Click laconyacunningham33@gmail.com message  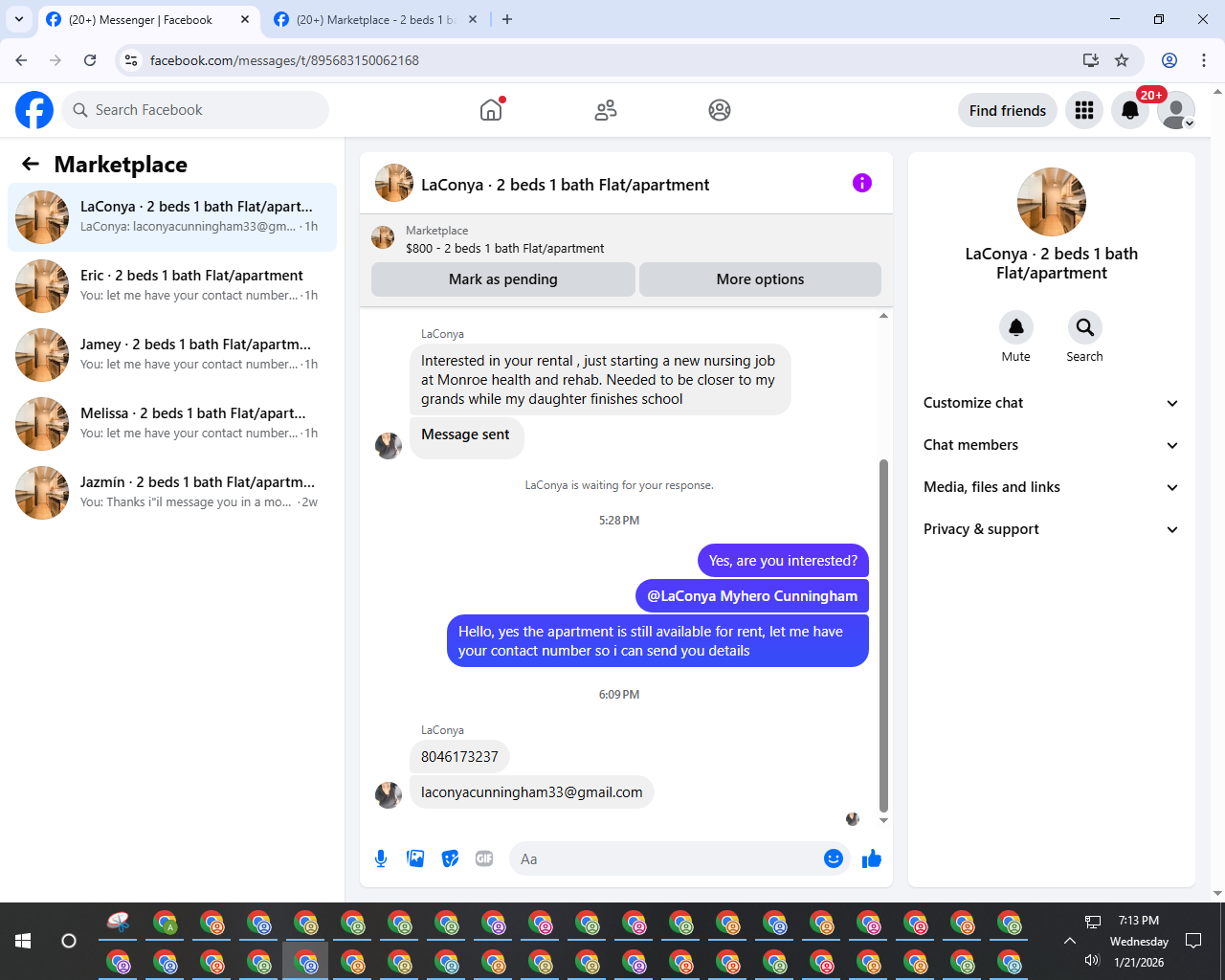532,792
